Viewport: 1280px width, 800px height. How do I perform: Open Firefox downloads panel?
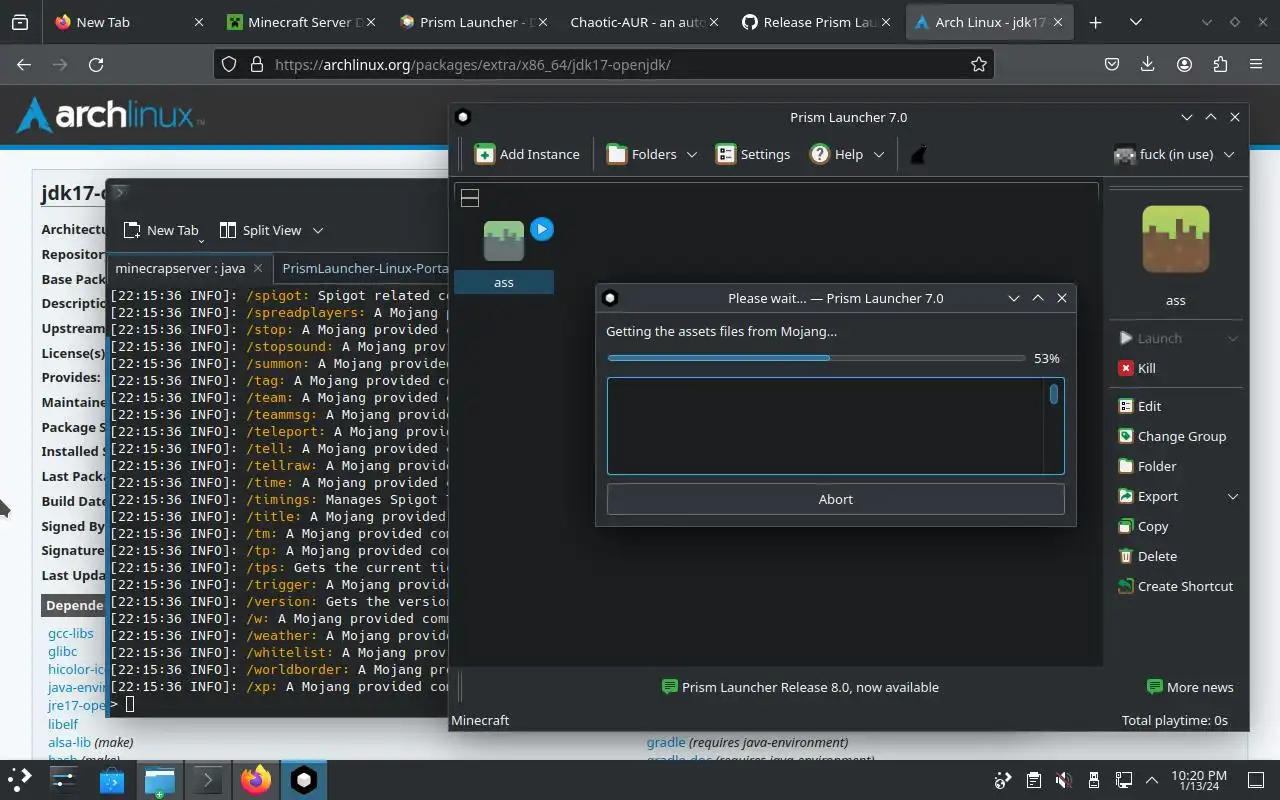pyautogui.click(x=1148, y=64)
